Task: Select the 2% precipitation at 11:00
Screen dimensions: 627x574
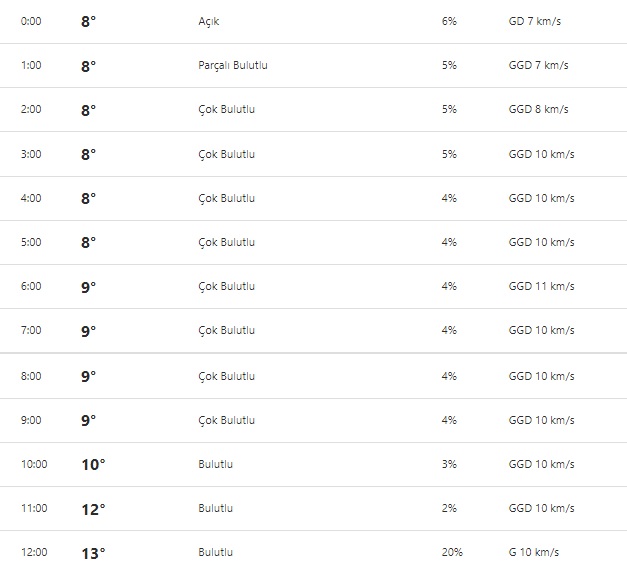Action: click(x=448, y=509)
